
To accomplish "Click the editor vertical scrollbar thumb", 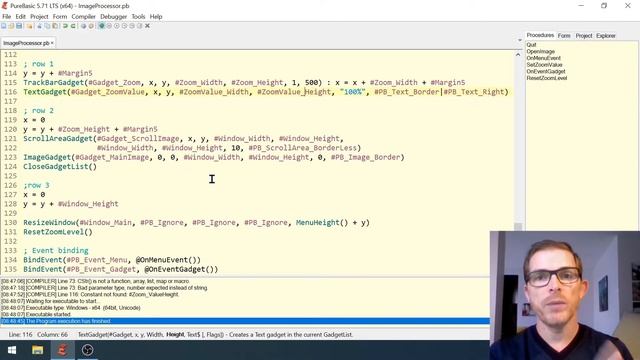I will tap(518, 227).
